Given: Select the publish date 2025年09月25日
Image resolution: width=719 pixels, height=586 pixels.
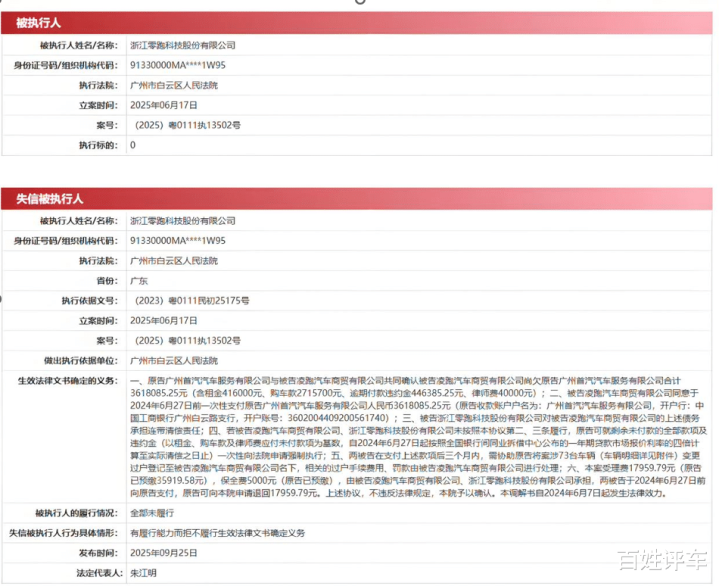Looking at the screenshot, I should click(x=164, y=553).
